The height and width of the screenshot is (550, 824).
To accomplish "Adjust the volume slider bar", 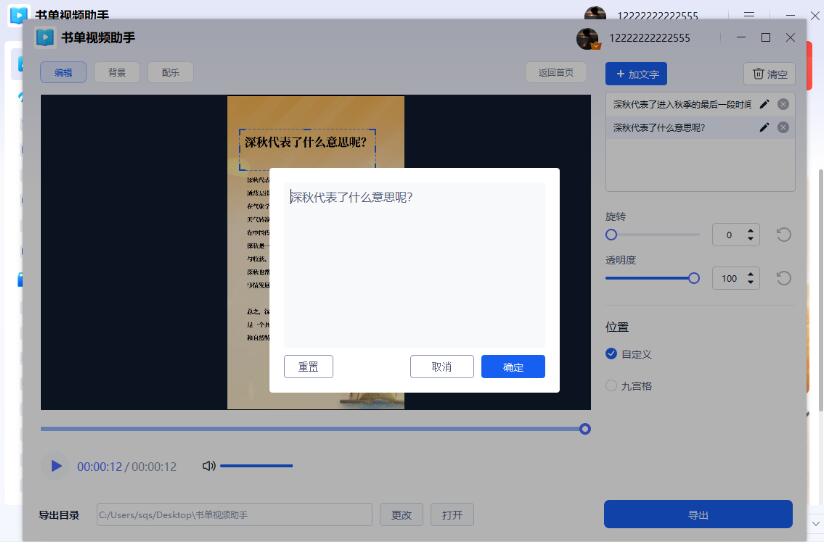I will point(256,465).
